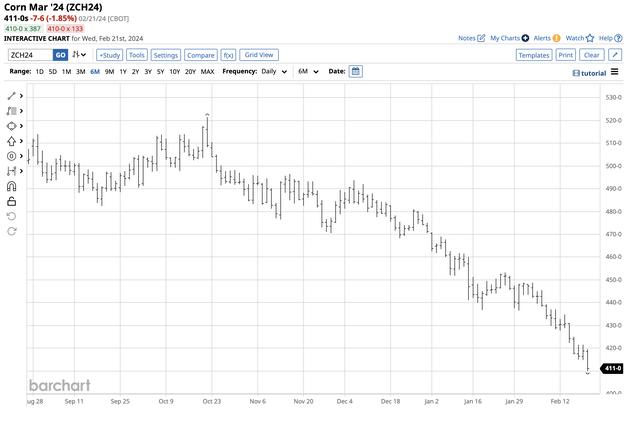Open the Frequency Daily dropdown
640x425 pixels.
[x=274, y=71]
